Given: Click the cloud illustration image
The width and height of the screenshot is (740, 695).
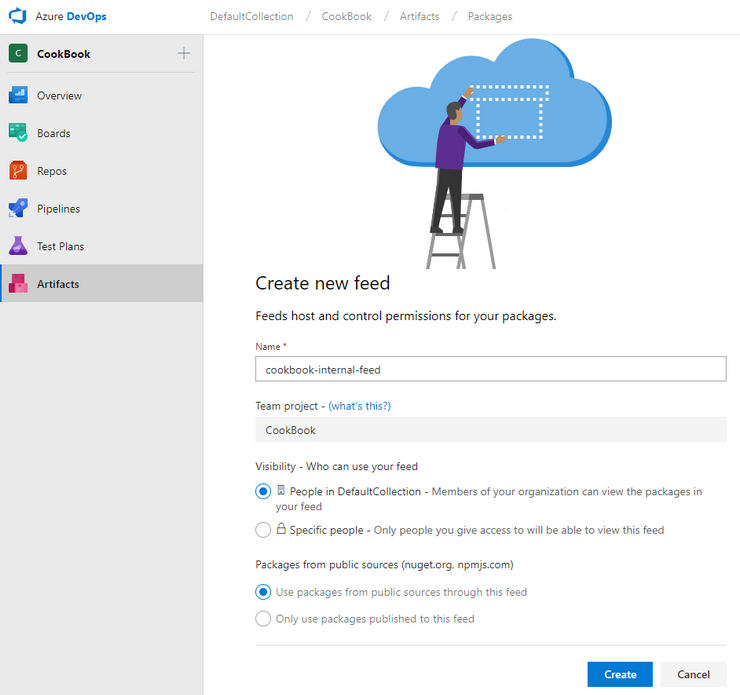Looking at the screenshot, I should (495, 153).
